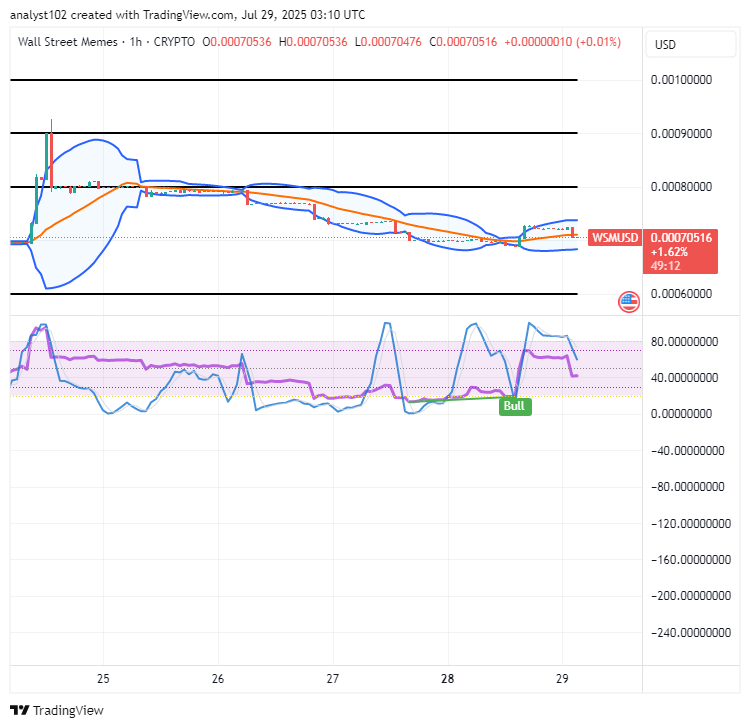Click the -80.00000000 oscillator axis label

click(x=688, y=487)
